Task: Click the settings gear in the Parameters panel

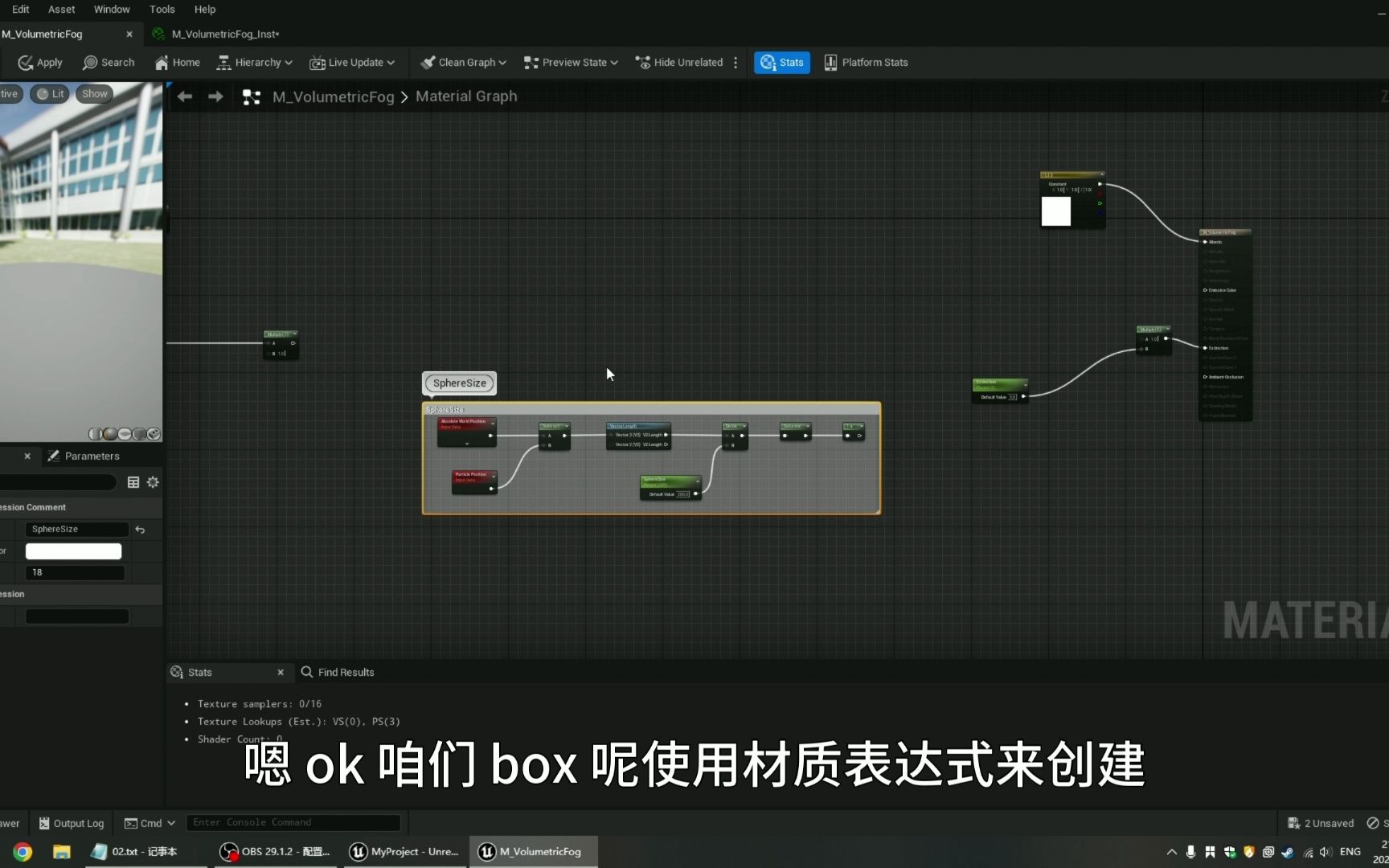Action: pos(153,482)
